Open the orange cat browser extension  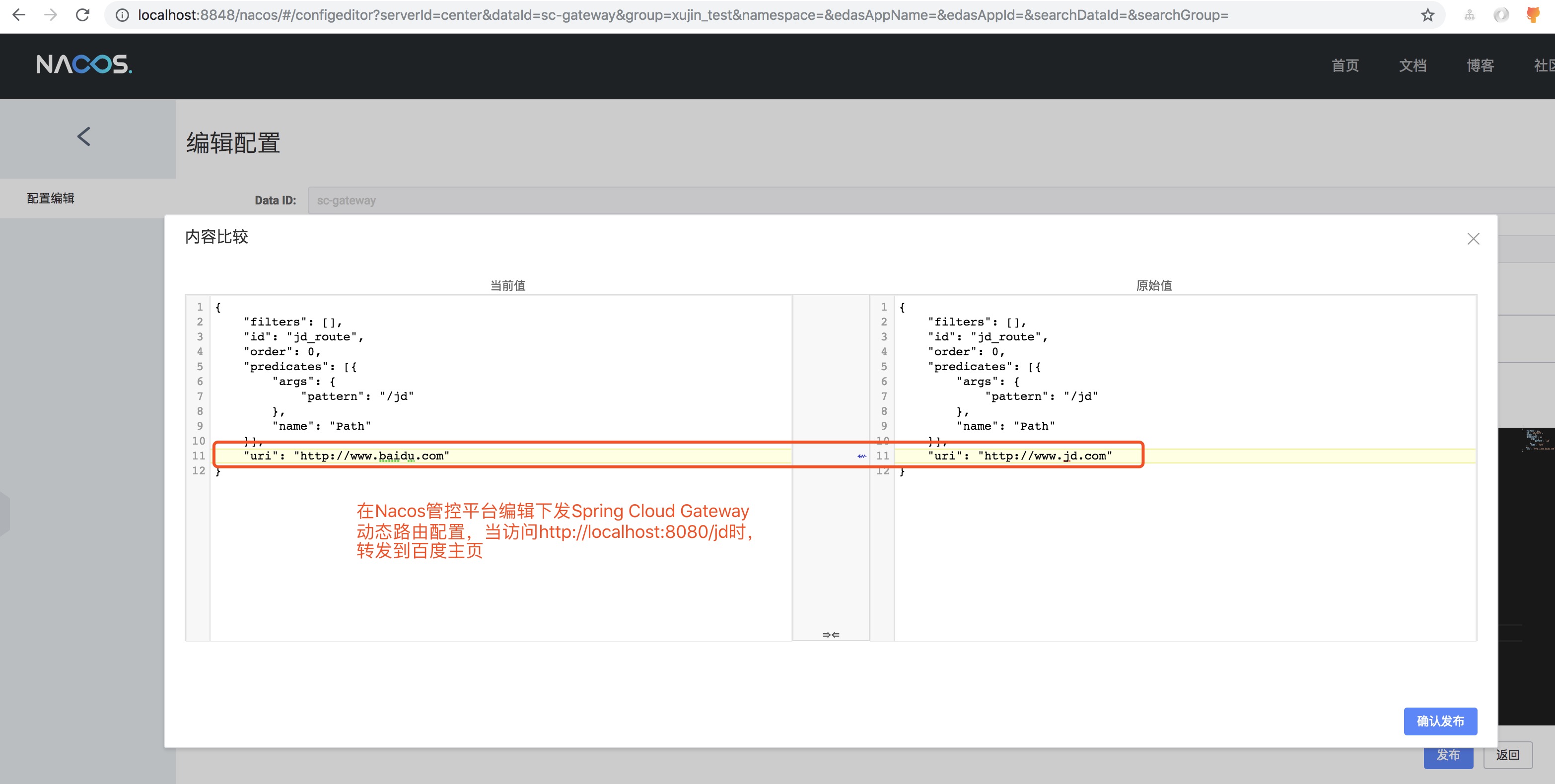click(1533, 15)
